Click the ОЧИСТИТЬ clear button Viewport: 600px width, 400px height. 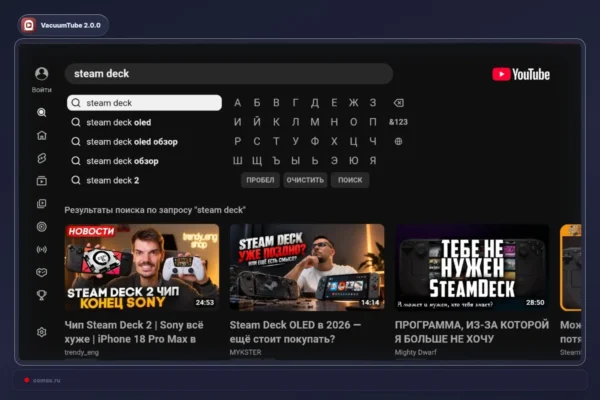point(305,180)
